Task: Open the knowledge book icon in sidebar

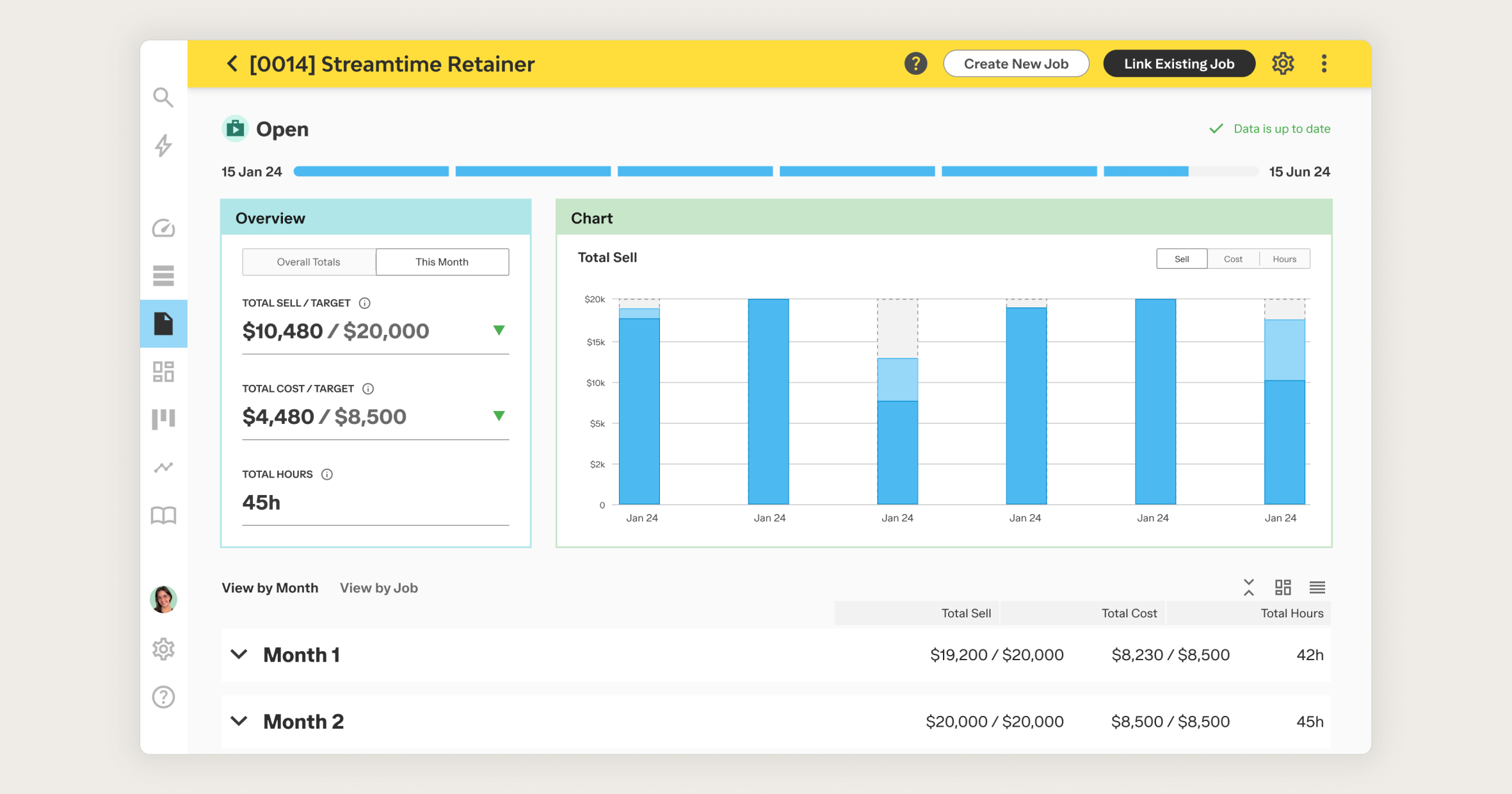Action: tap(164, 514)
